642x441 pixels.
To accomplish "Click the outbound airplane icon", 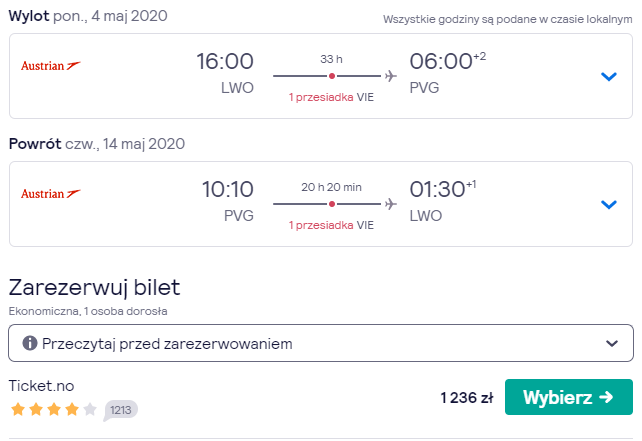I will point(391,76).
